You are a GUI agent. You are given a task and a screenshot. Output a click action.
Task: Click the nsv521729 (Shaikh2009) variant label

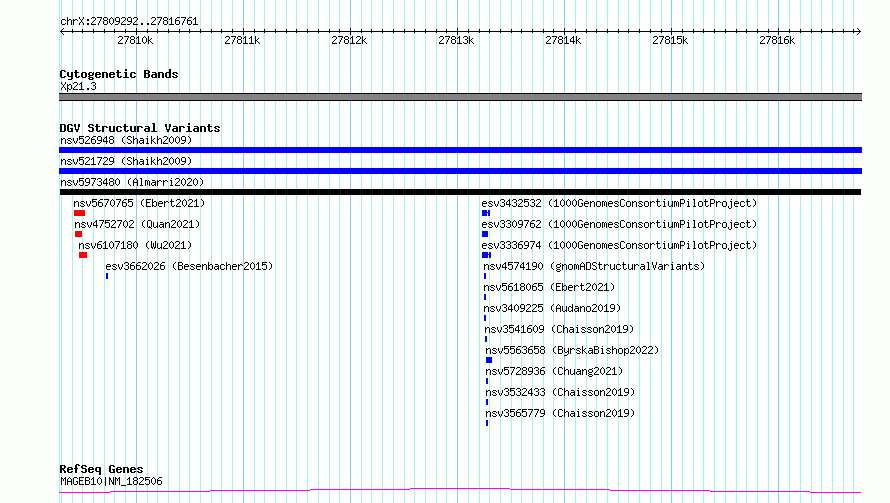click(x=126, y=161)
